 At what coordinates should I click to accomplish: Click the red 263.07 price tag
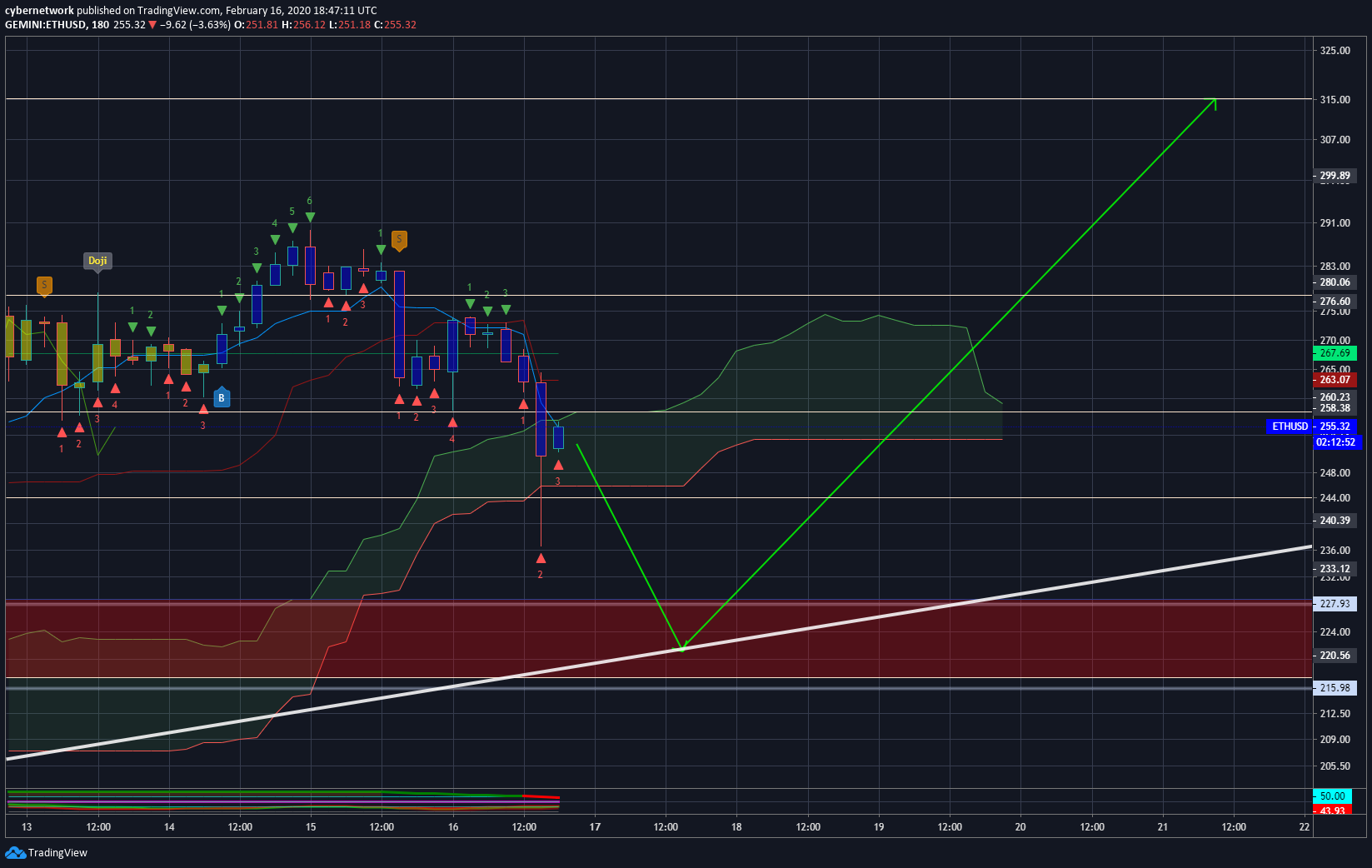pos(1335,380)
